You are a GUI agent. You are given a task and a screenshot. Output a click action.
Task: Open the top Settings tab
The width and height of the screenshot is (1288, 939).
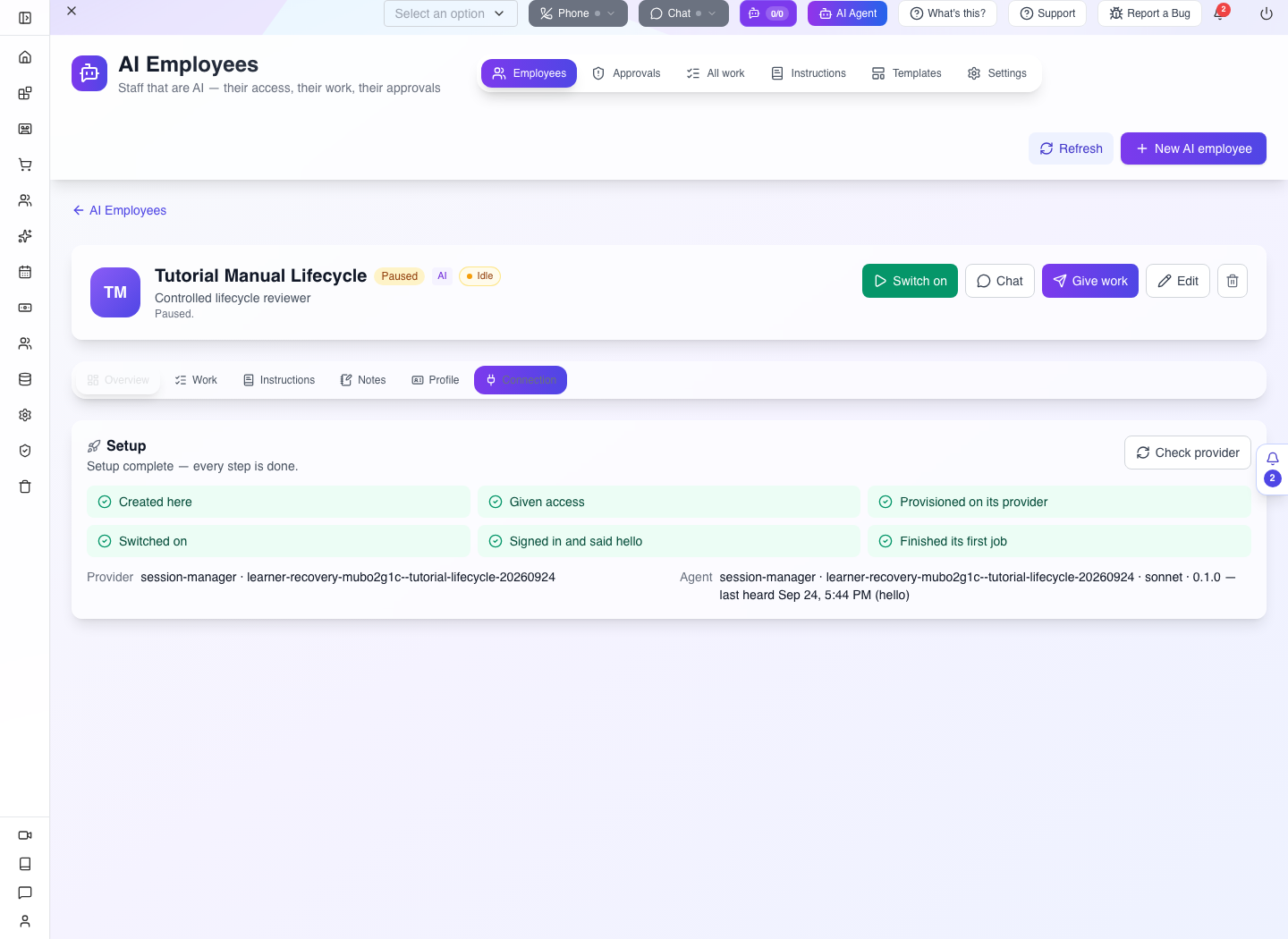[x=996, y=73]
